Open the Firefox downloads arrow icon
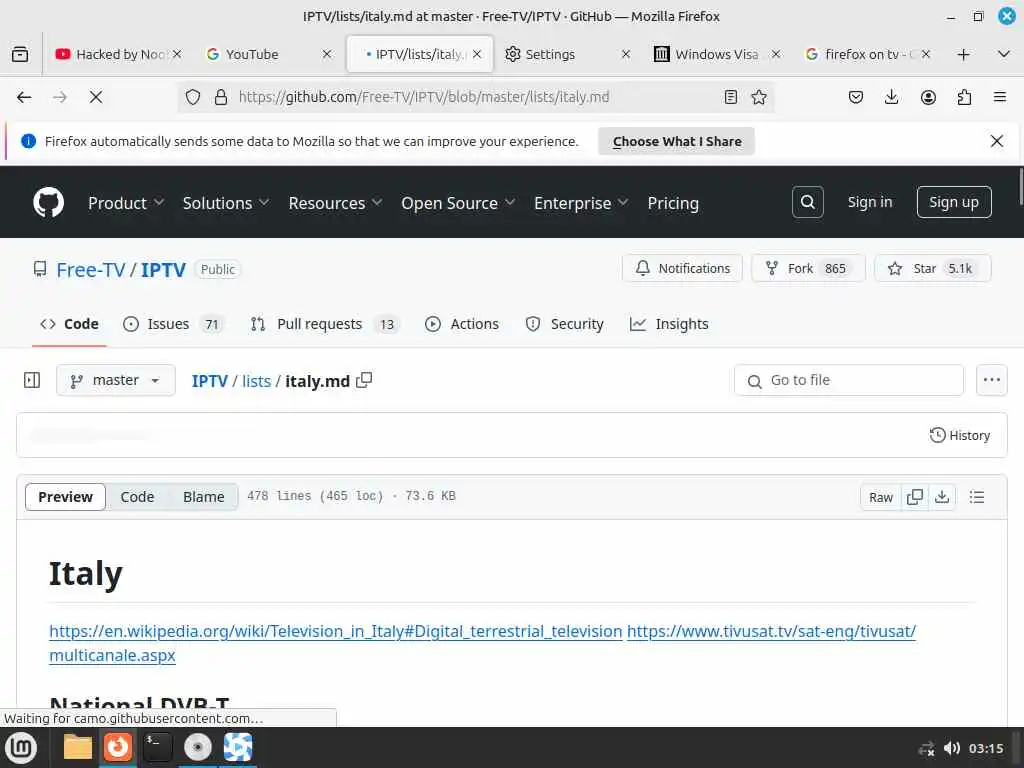 click(891, 97)
